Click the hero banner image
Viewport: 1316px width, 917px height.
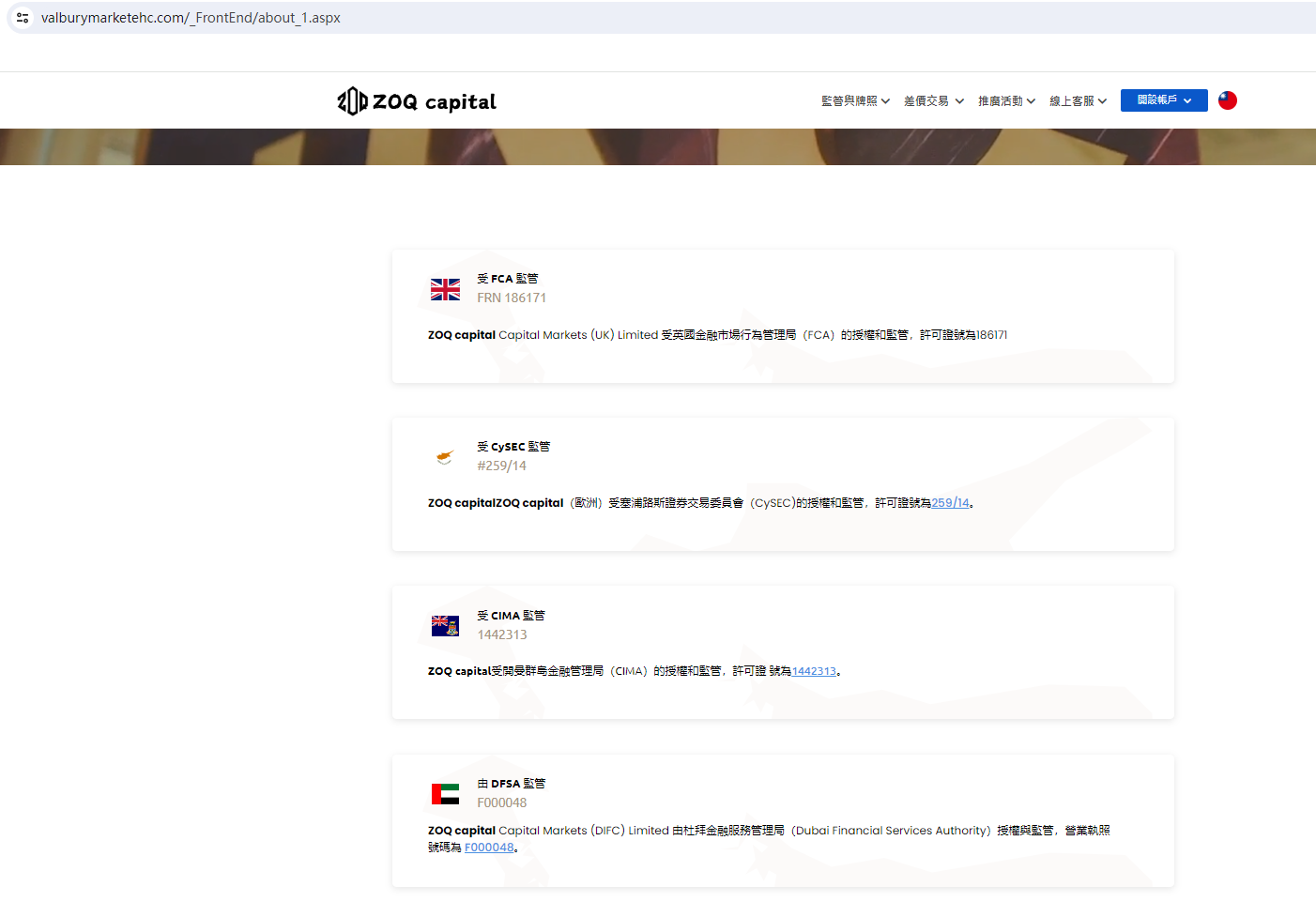click(x=658, y=146)
